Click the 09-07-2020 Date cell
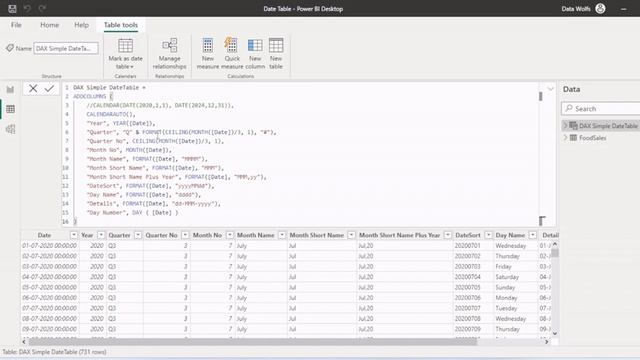Viewport: 640px width, 360px height. (x=49, y=329)
